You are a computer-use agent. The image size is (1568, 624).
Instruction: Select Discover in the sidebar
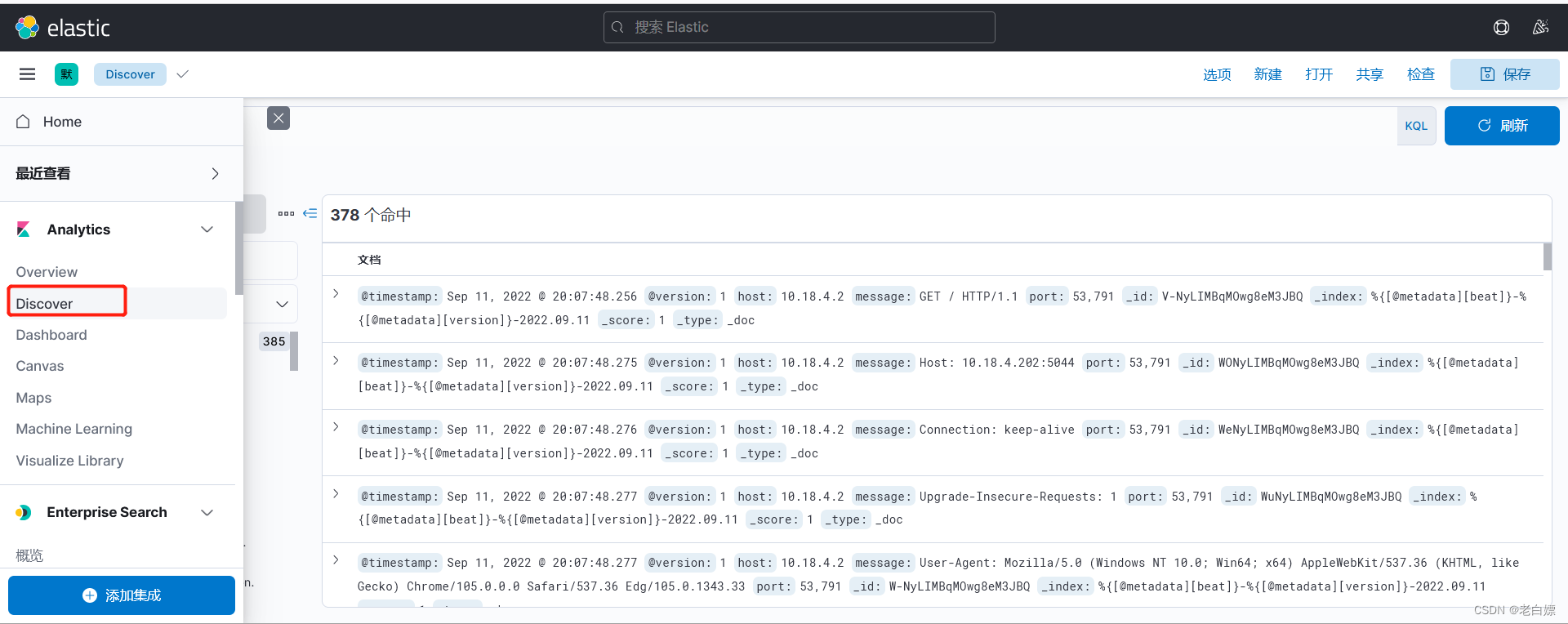(44, 304)
